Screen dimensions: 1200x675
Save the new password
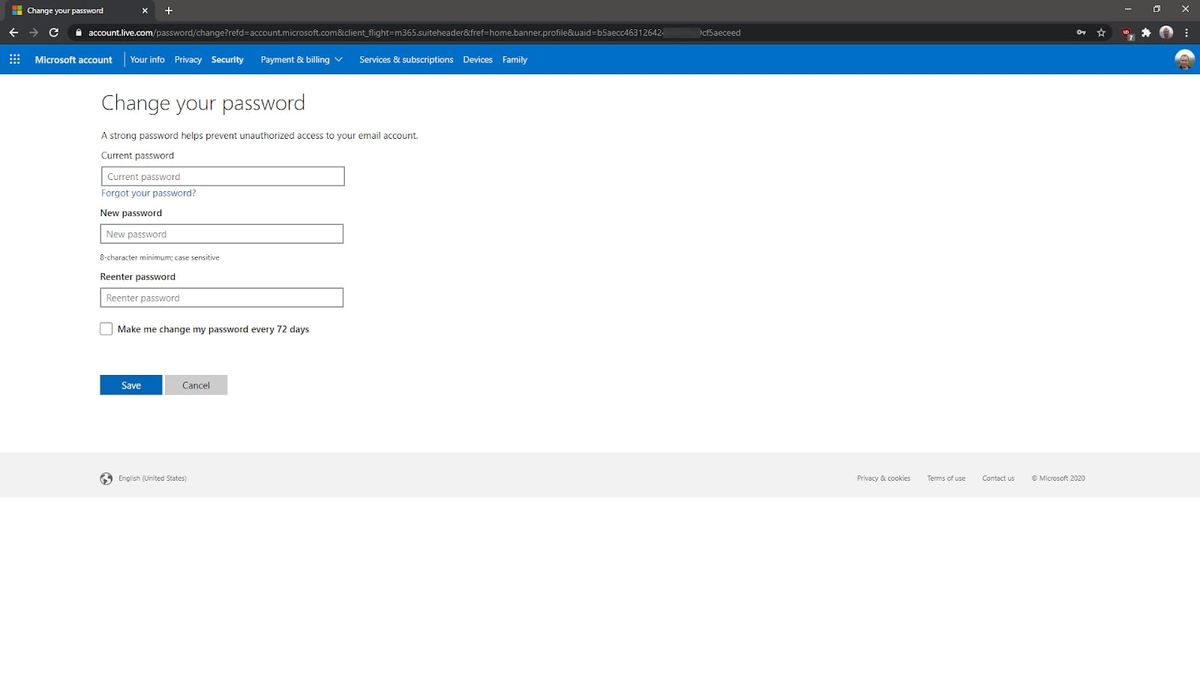click(130, 385)
